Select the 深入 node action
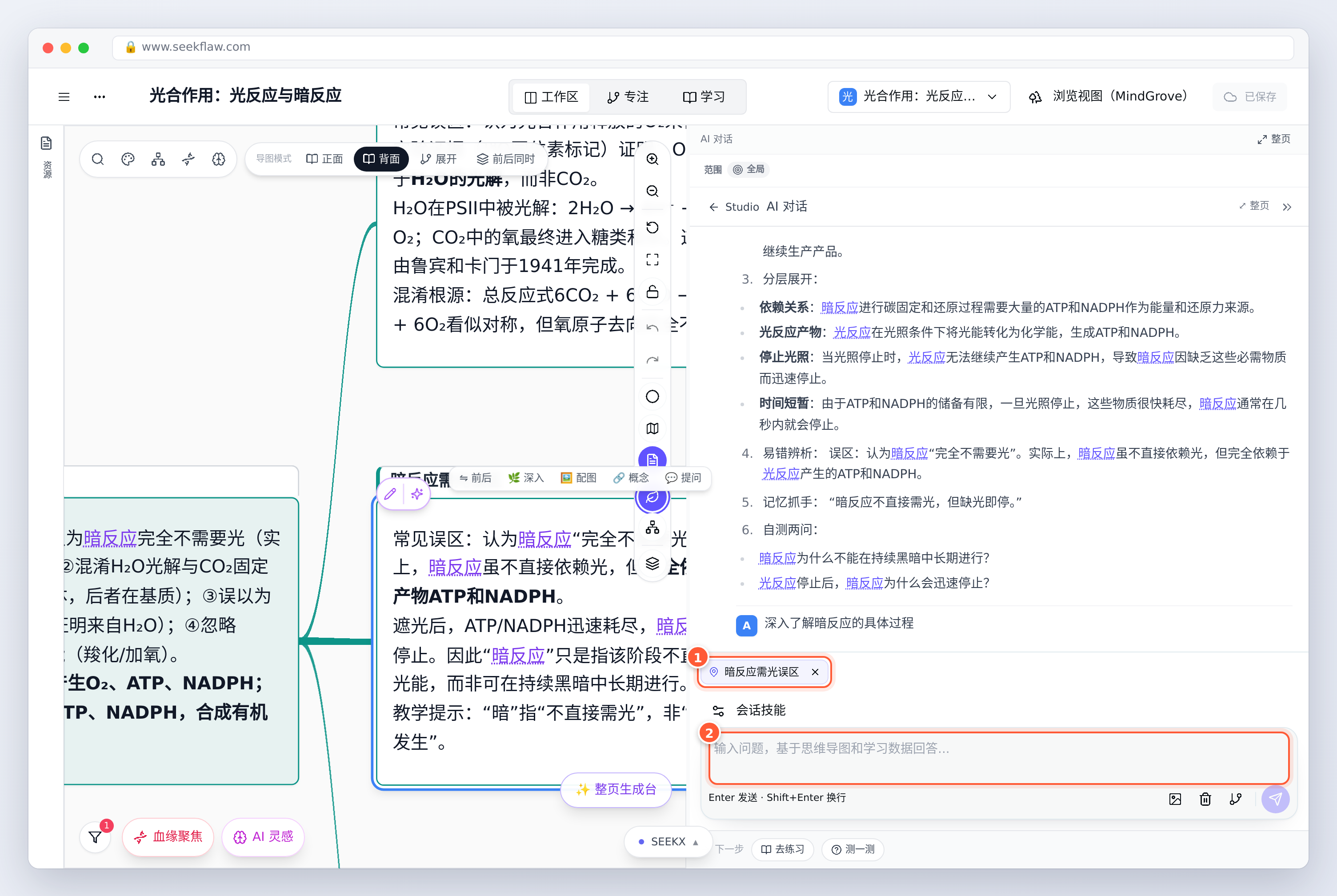1337x896 pixels. pyautogui.click(x=526, y=478)
